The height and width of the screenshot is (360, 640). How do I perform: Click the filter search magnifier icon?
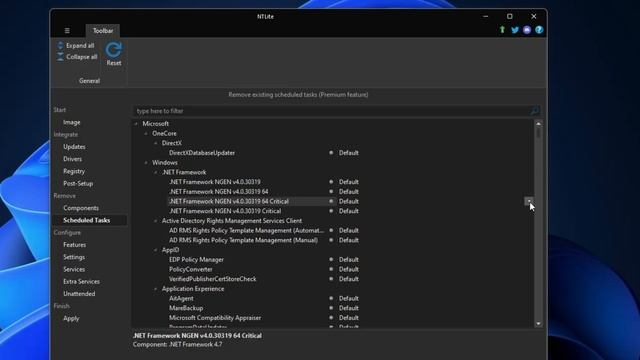535,111
